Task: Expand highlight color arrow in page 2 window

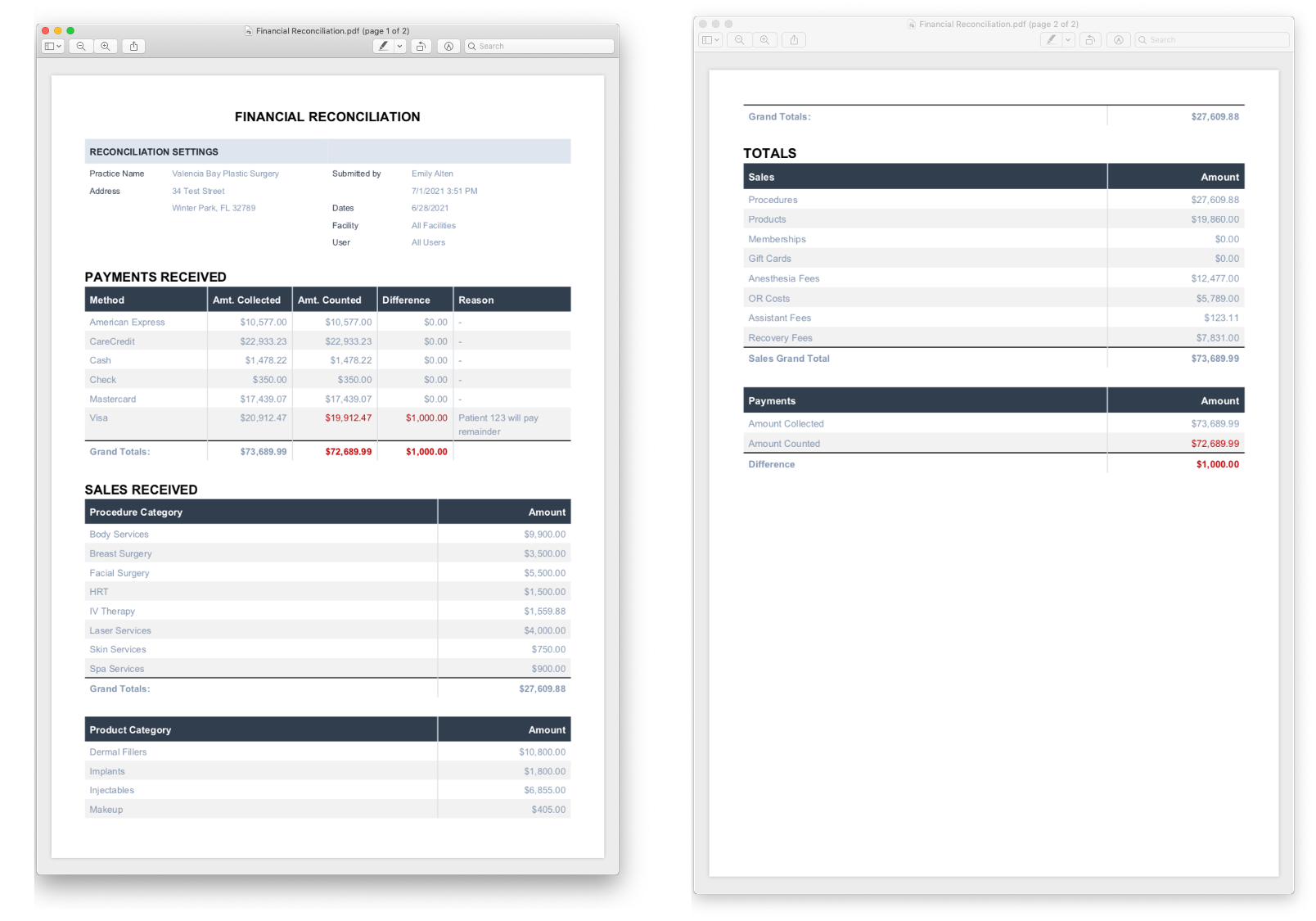Action: point(1068,40)
